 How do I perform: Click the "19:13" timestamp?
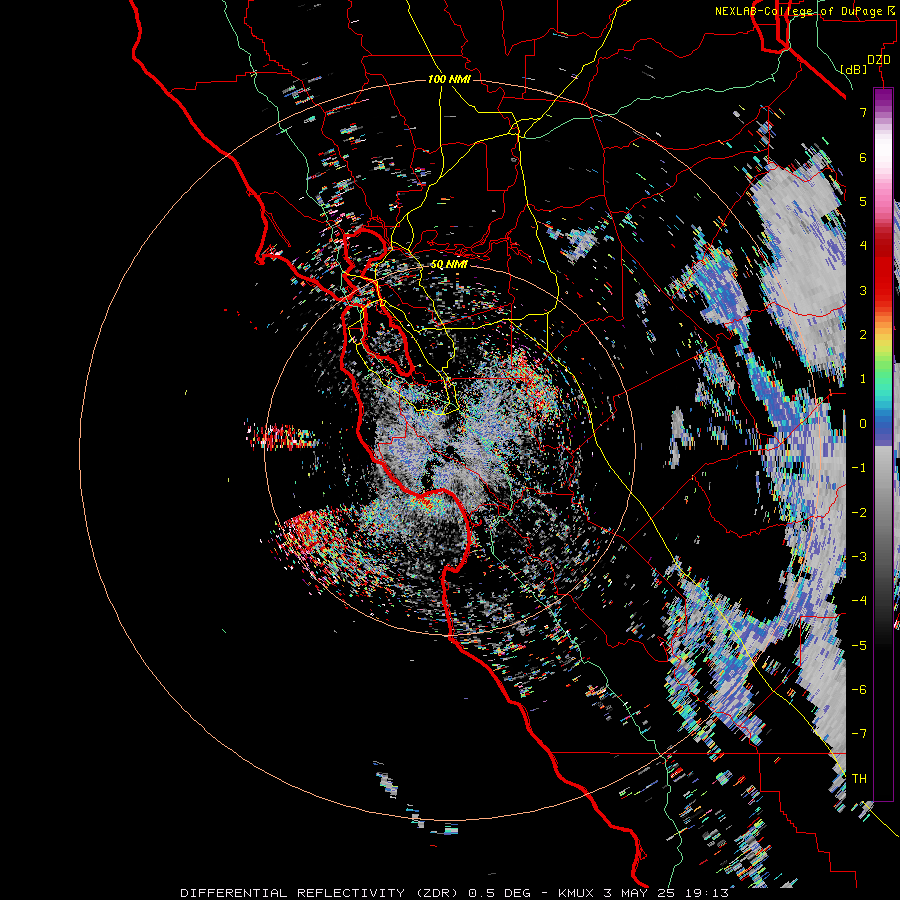(705, 893)
